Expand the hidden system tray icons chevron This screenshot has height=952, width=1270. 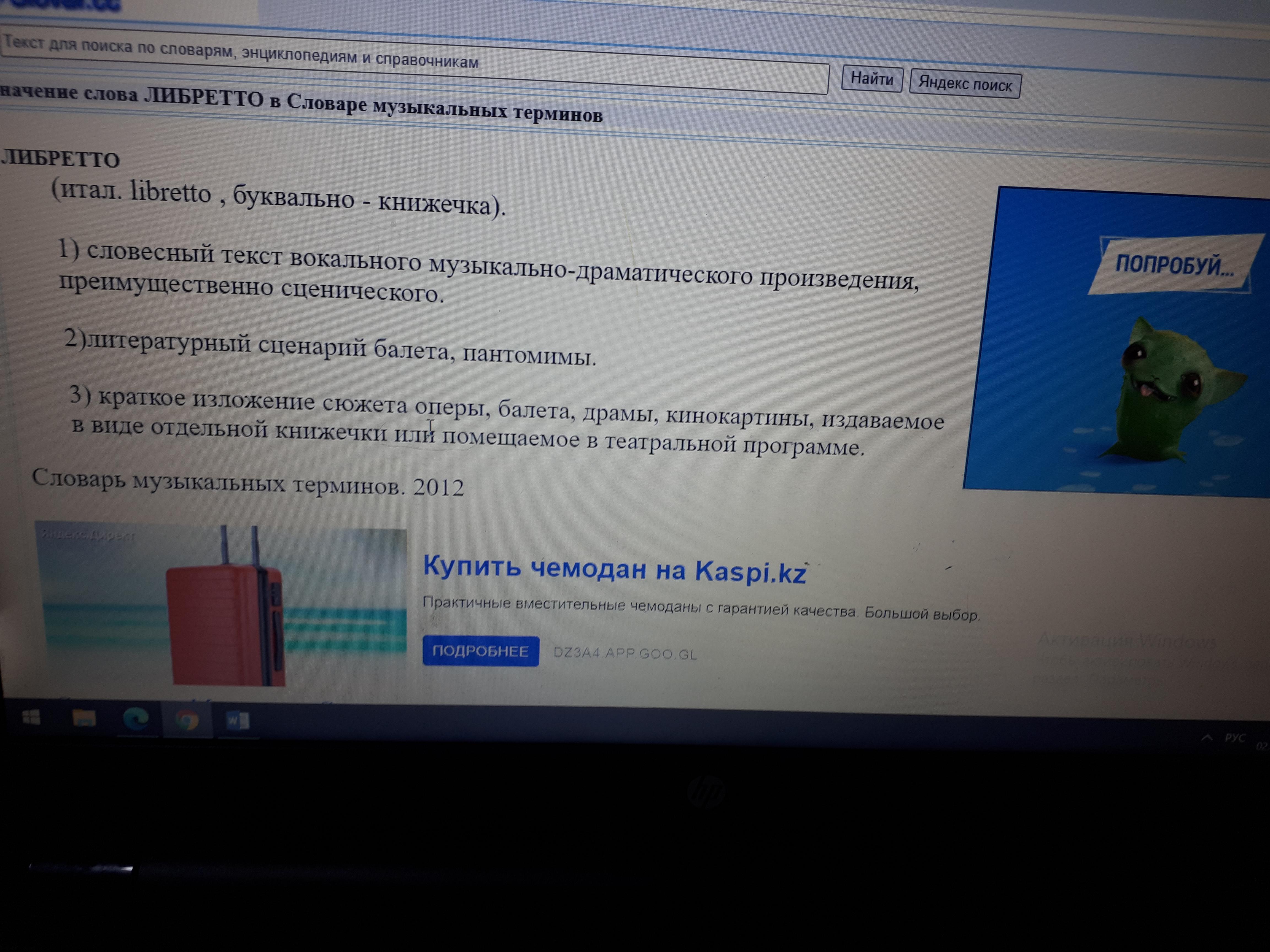pos(1207,738)
